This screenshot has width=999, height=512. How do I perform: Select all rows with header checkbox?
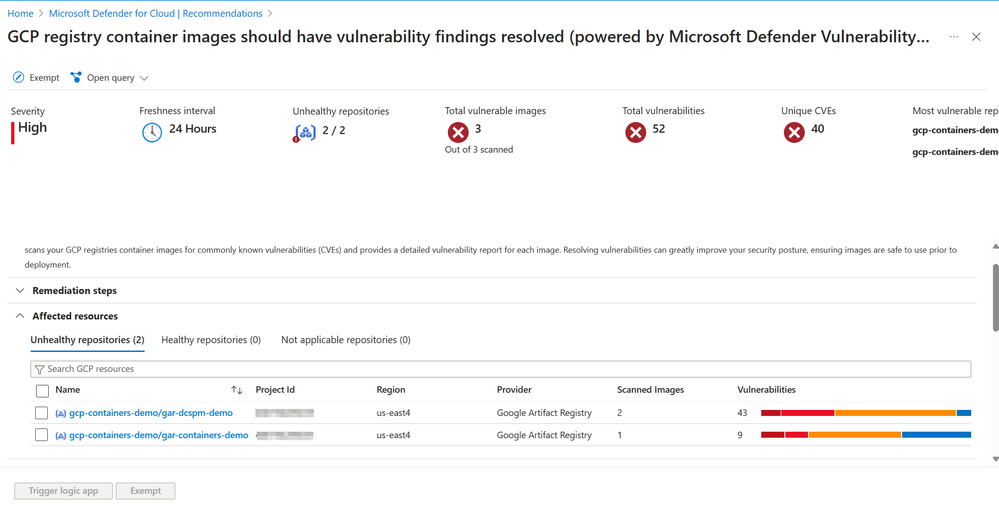[42, 390]
